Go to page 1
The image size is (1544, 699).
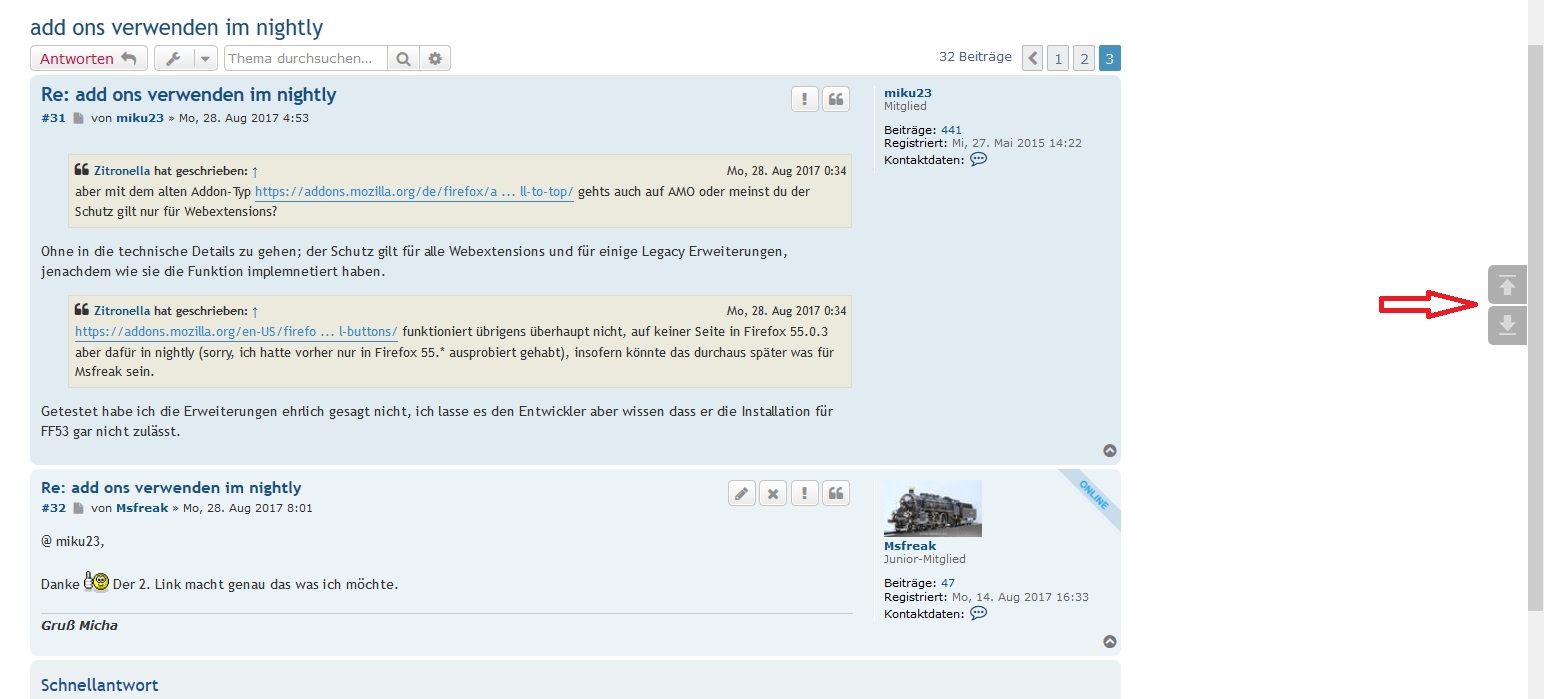(1058, 58)
